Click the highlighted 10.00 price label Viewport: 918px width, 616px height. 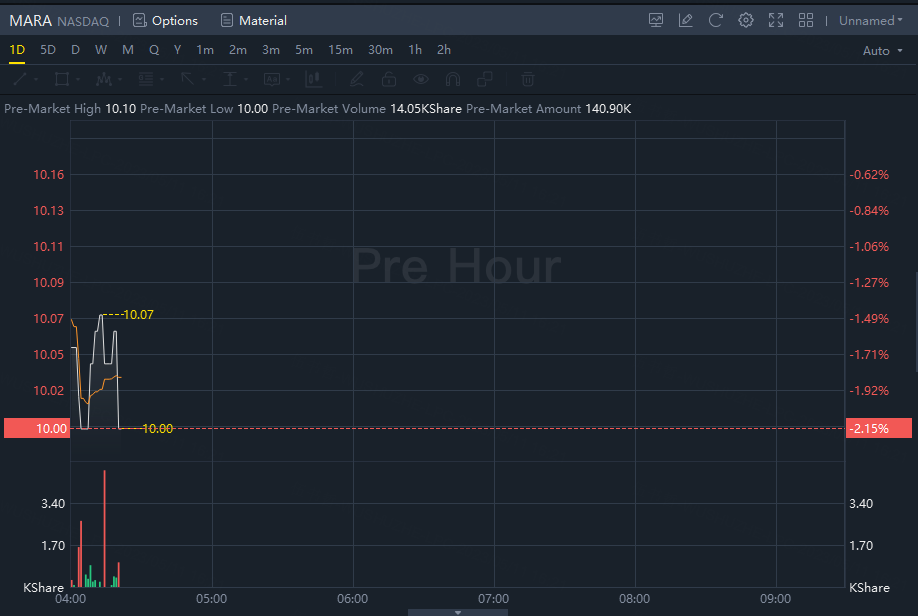(x=37, y=428)
